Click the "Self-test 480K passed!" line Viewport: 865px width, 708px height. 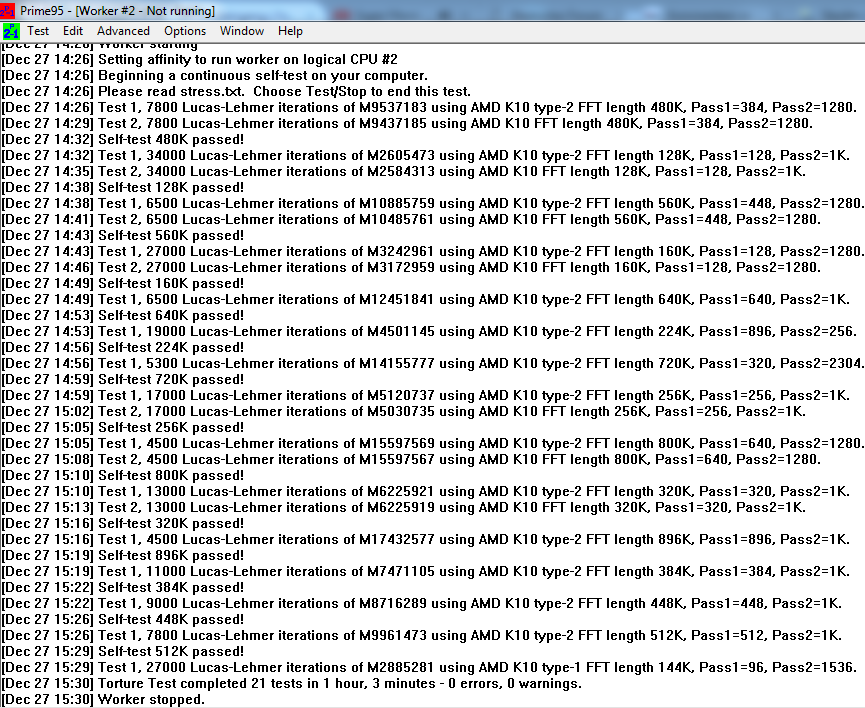click(122, 140)
